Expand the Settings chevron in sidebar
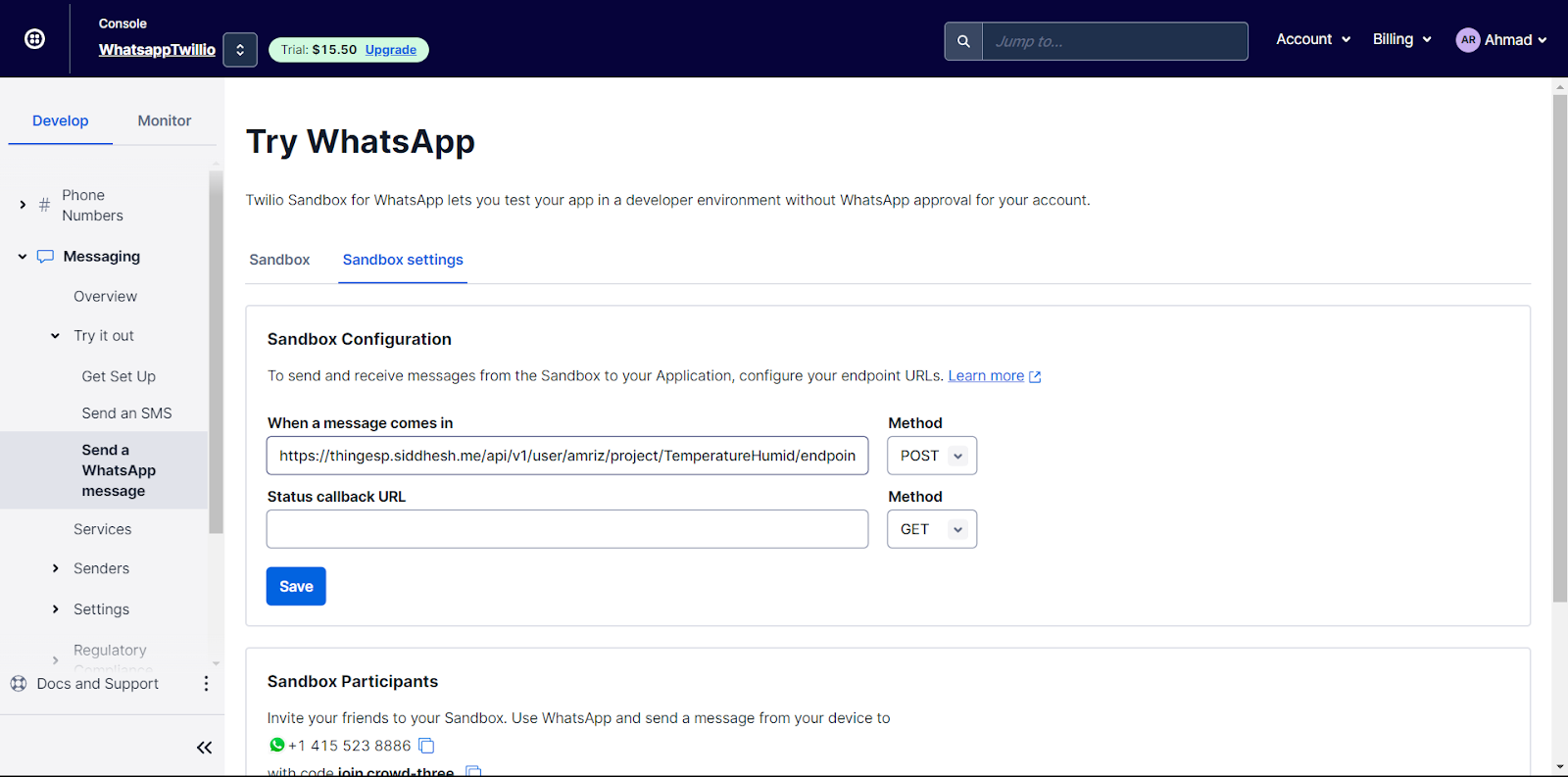 click(55, 609)
